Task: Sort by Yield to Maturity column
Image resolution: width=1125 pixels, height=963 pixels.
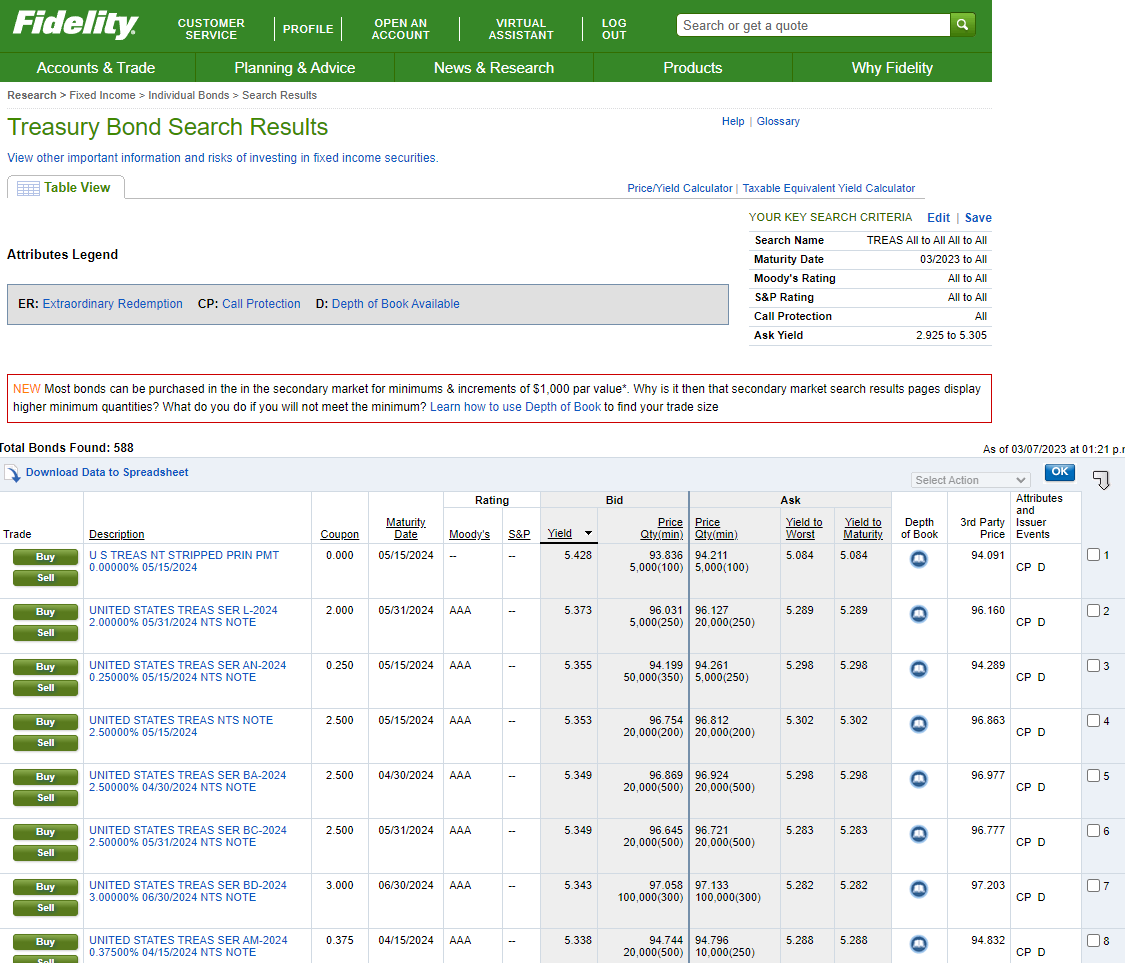Action: [862, 528]
